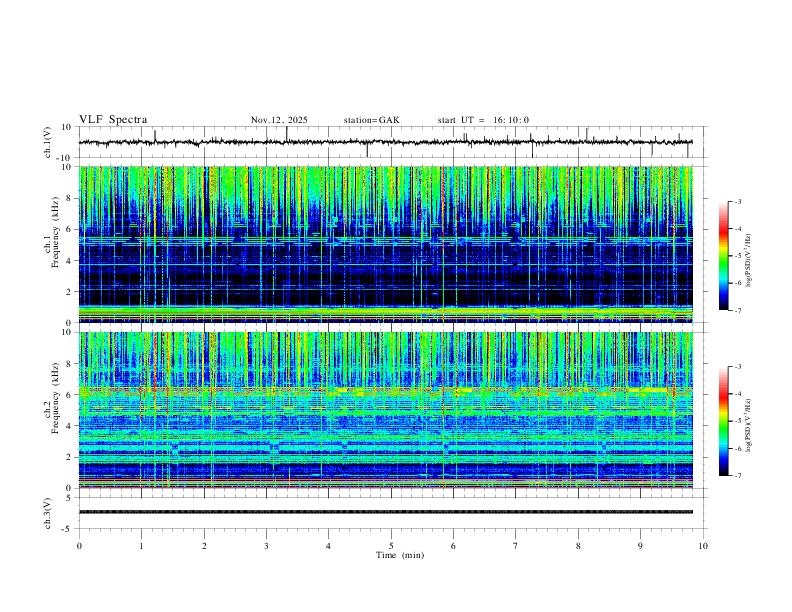Image resolution: width=792 pixels, height=612 pixels.
Task: Click the "5" tick on the Time axis
Action: (391, 546)
